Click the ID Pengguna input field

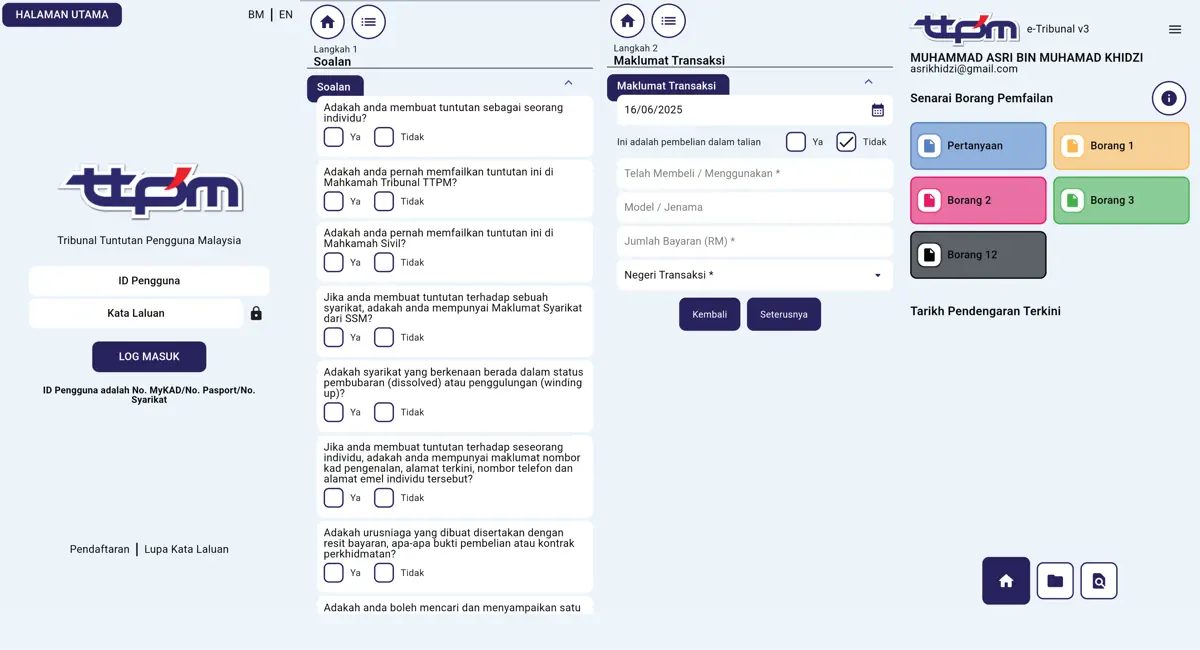tap(149, 281)
